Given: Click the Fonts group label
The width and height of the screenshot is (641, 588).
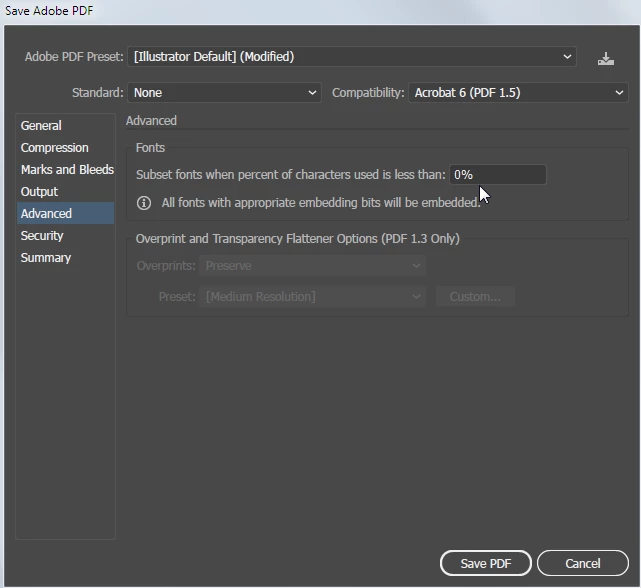Looking at the screenshot, I should [150, 148].
